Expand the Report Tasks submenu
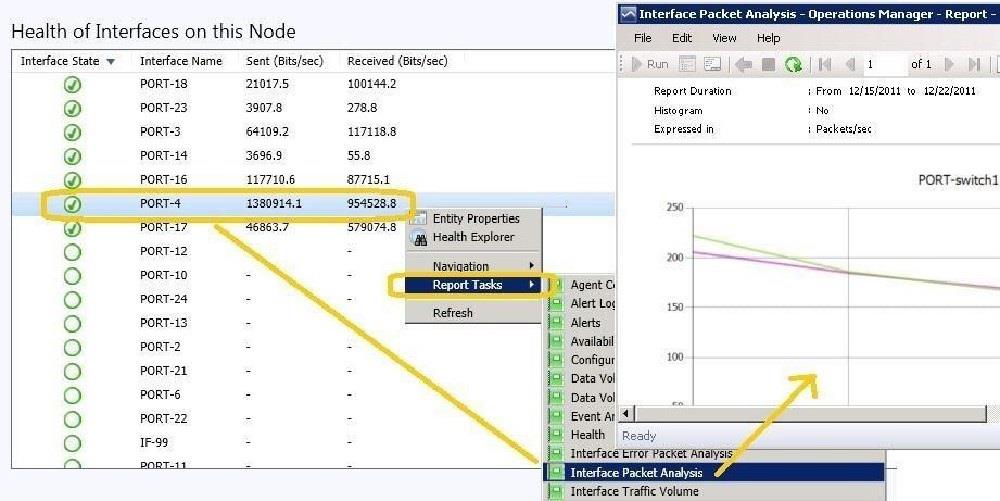The image size is (1000, 501). pos(473,285)
